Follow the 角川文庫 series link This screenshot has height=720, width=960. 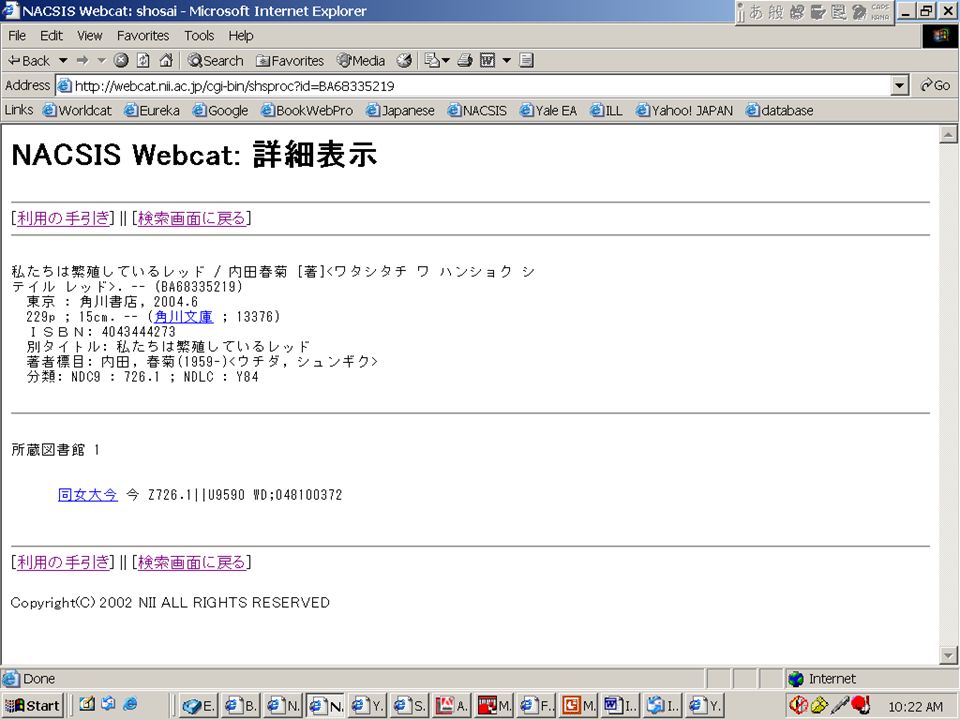(x=184, y=317)
